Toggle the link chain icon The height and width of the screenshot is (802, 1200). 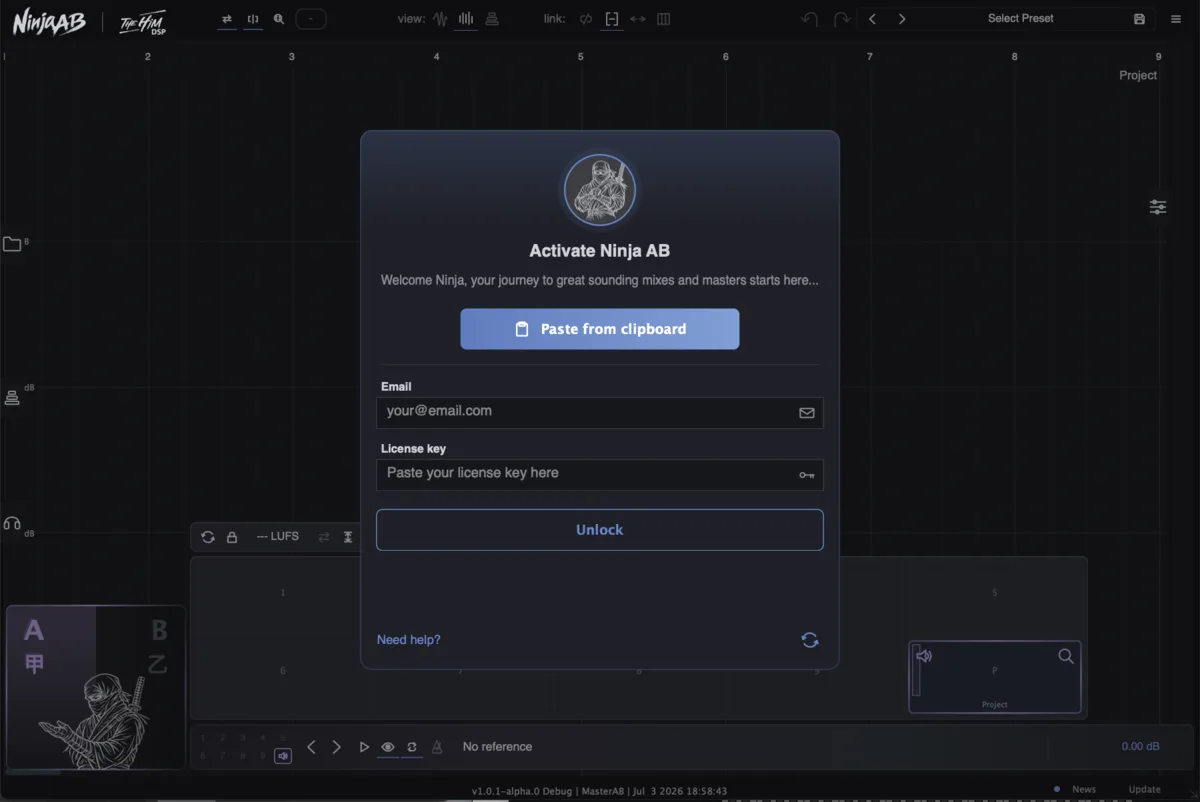pyautogui.click(x=586, y=19)
